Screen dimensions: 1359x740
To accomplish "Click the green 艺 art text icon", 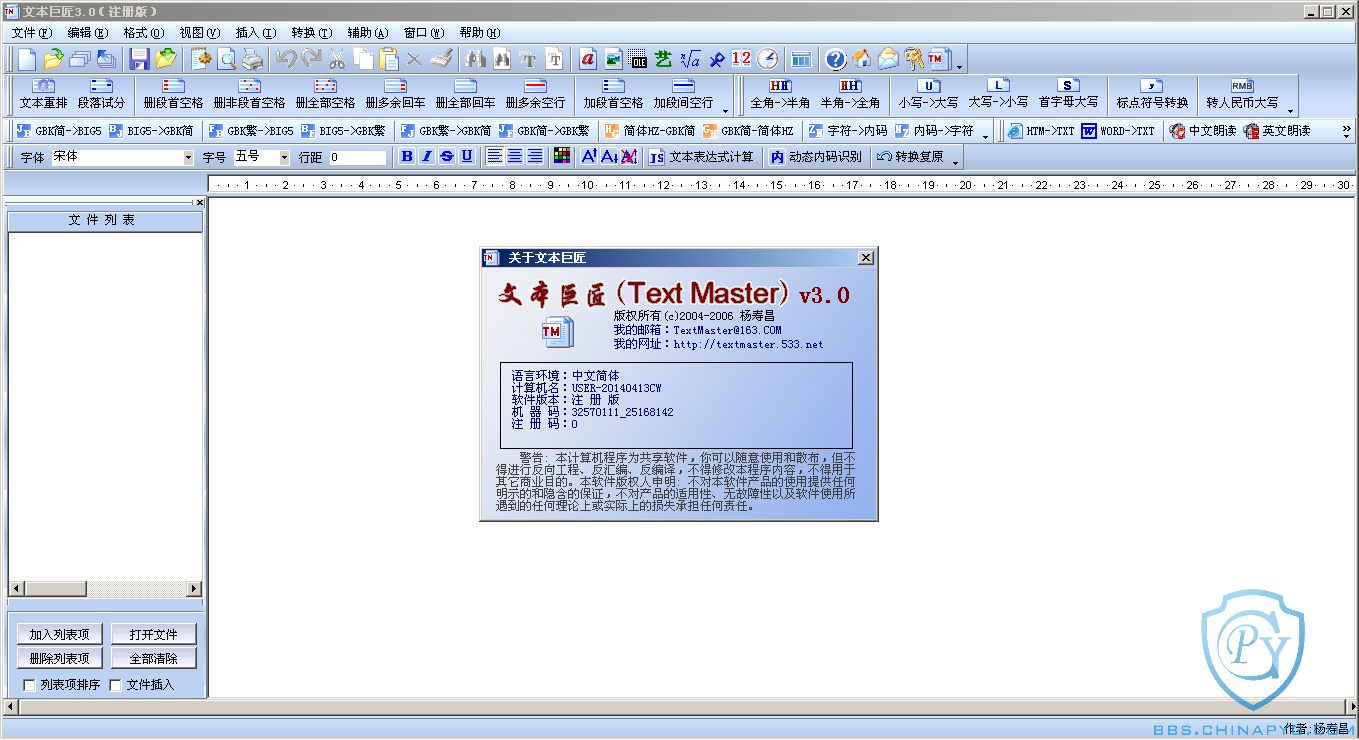I will pyautogui.click(x=663, y=59).
